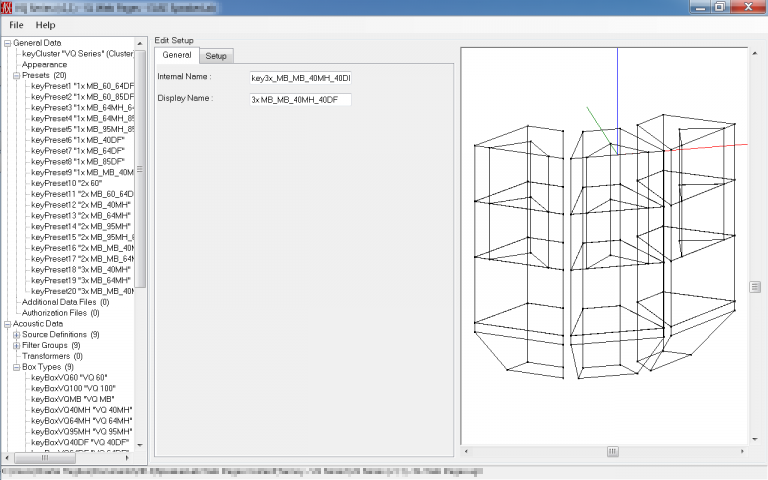This screenshot has width=768, height=480.
Task: Click the Display Name input field
Action: coord(300,99)
